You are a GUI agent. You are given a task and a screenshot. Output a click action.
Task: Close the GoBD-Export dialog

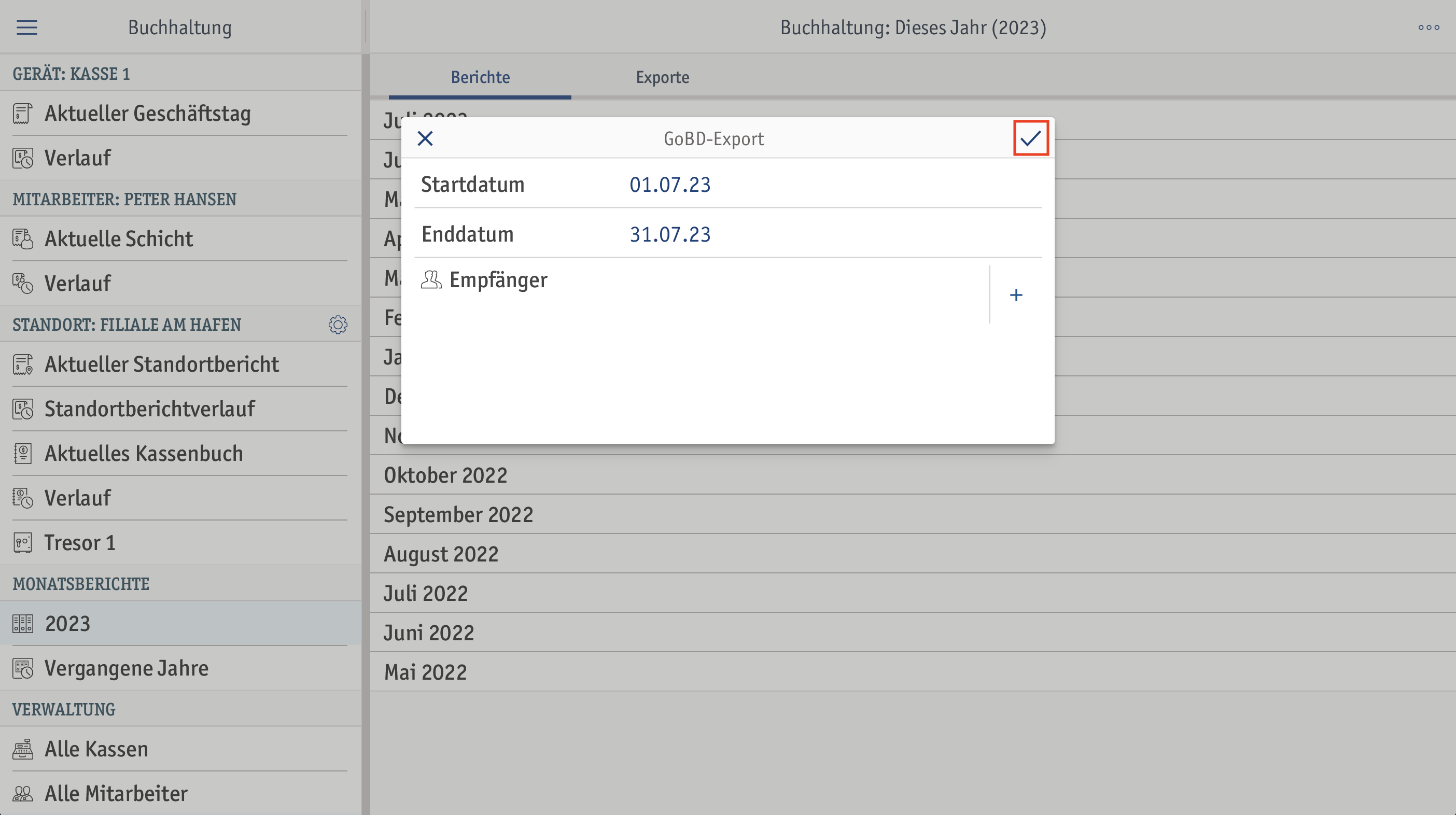(425, 138)
